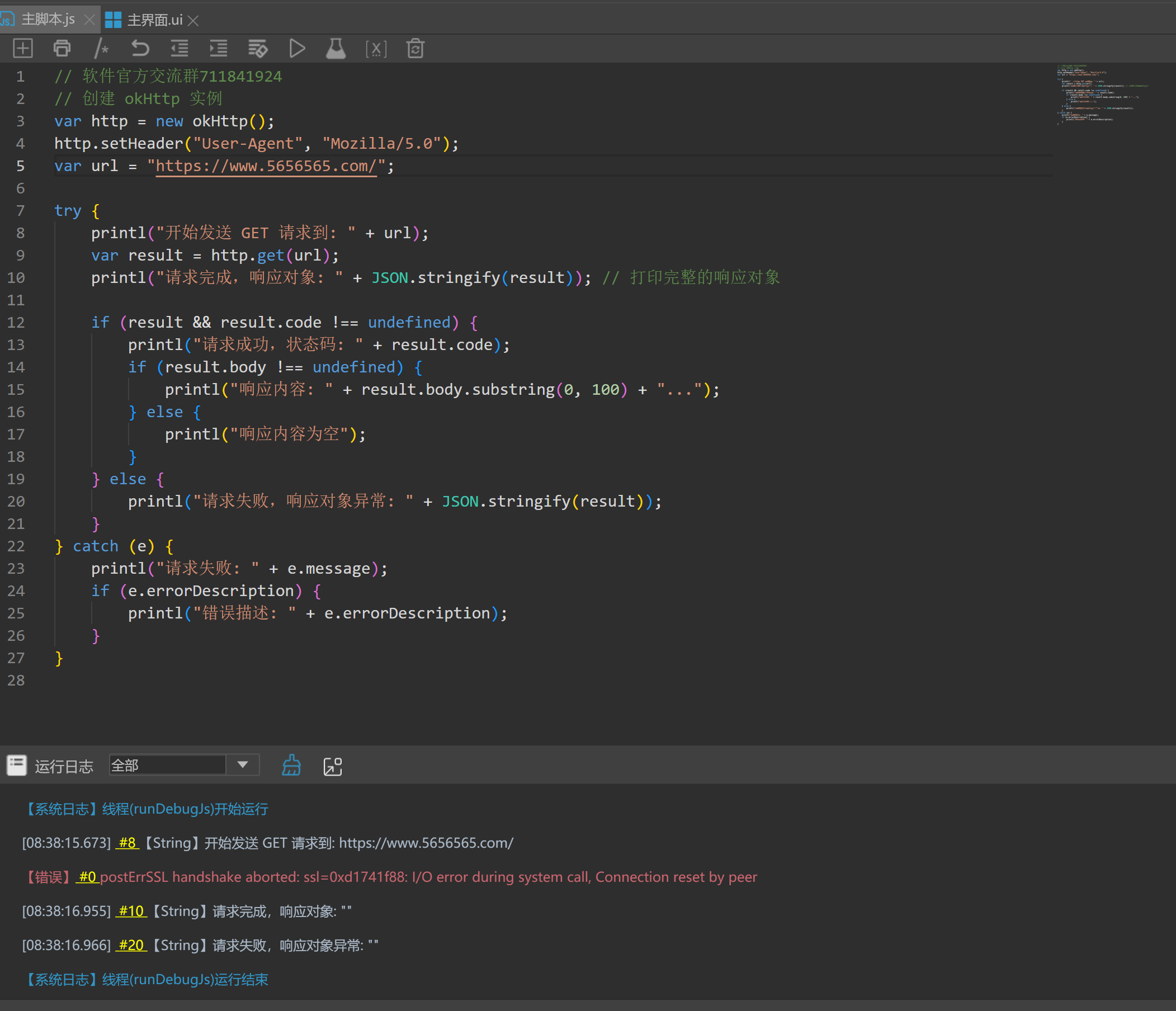Click the [x] variables icon

pyautogui.click(x=376, y=49)
